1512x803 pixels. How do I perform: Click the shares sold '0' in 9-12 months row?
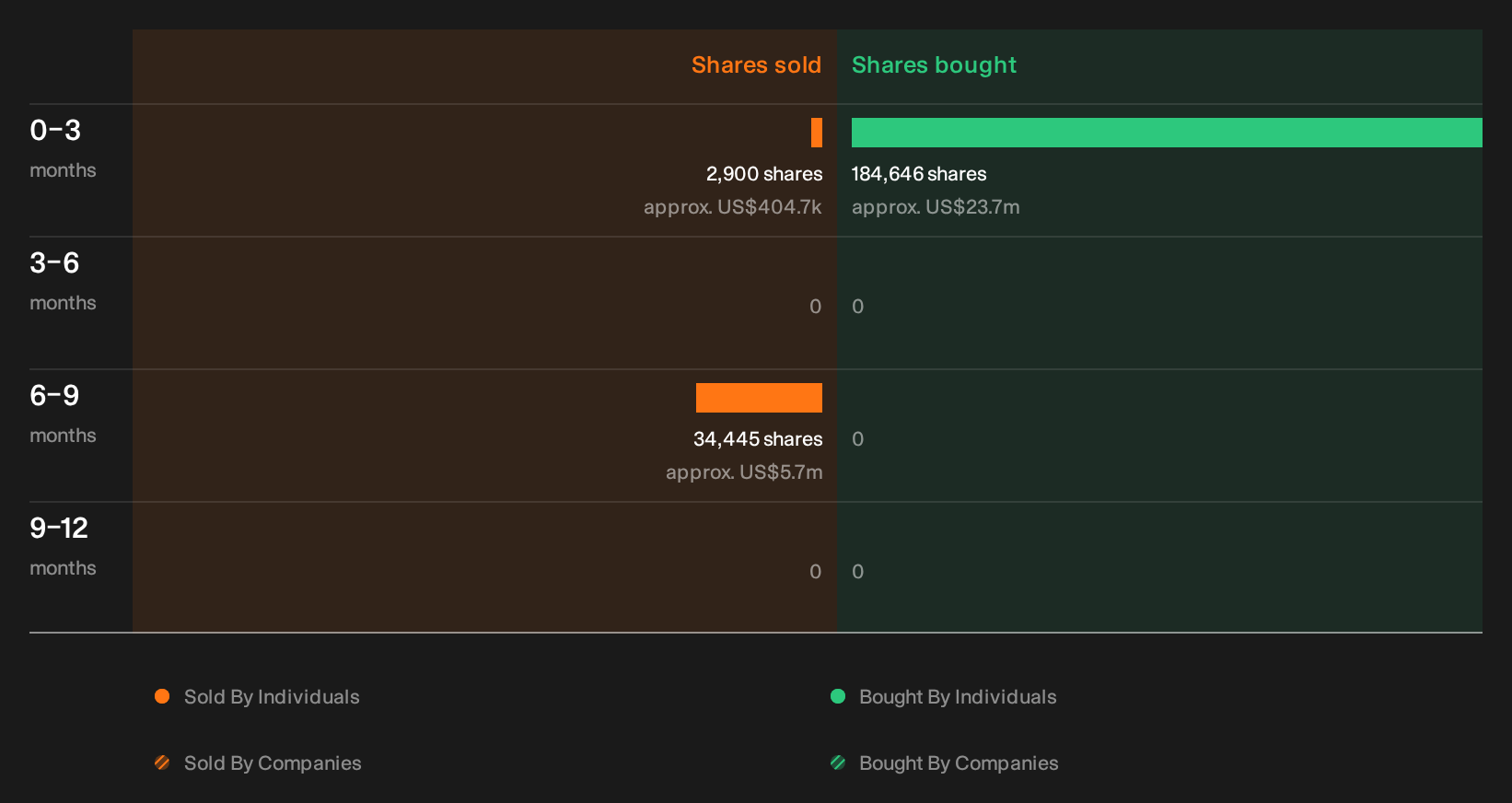pos(815,572)
